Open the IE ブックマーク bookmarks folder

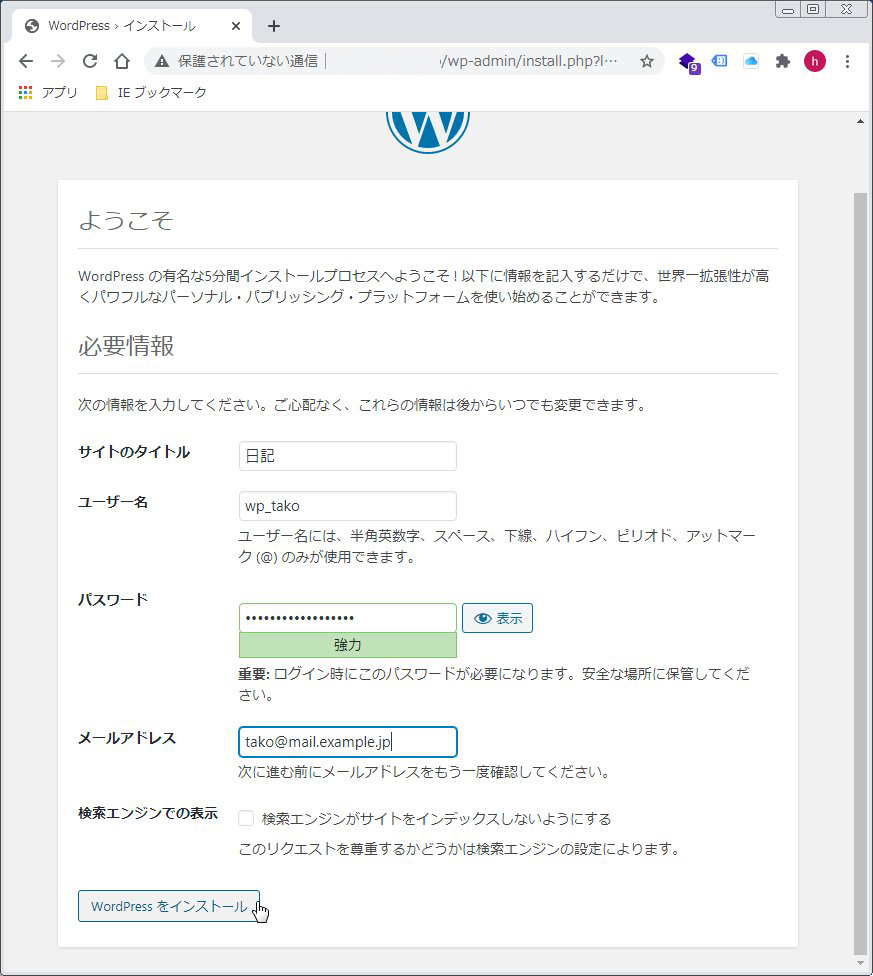tap(151, 93)
